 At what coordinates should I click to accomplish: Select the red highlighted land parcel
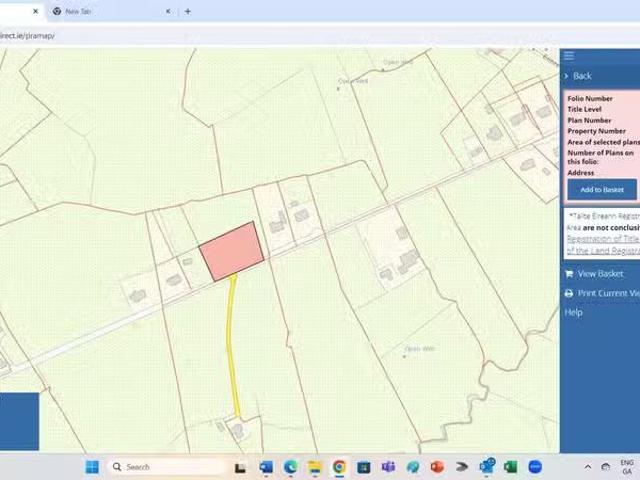click(x=231, y=250)
